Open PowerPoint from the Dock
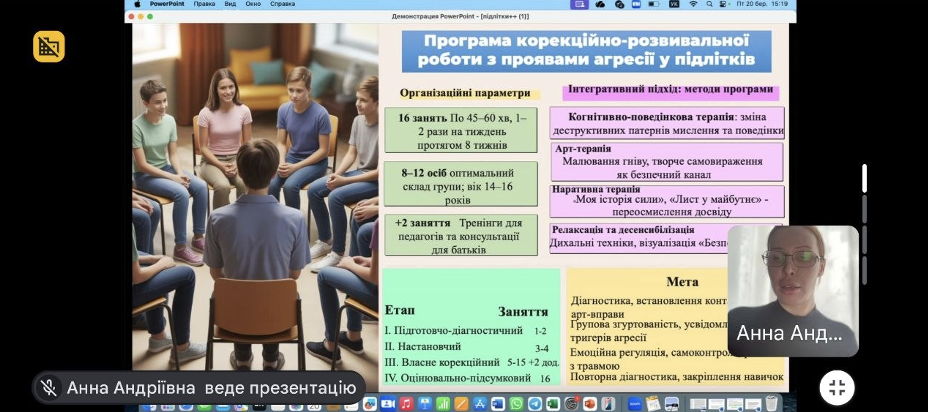 click(x=589, y=404)
